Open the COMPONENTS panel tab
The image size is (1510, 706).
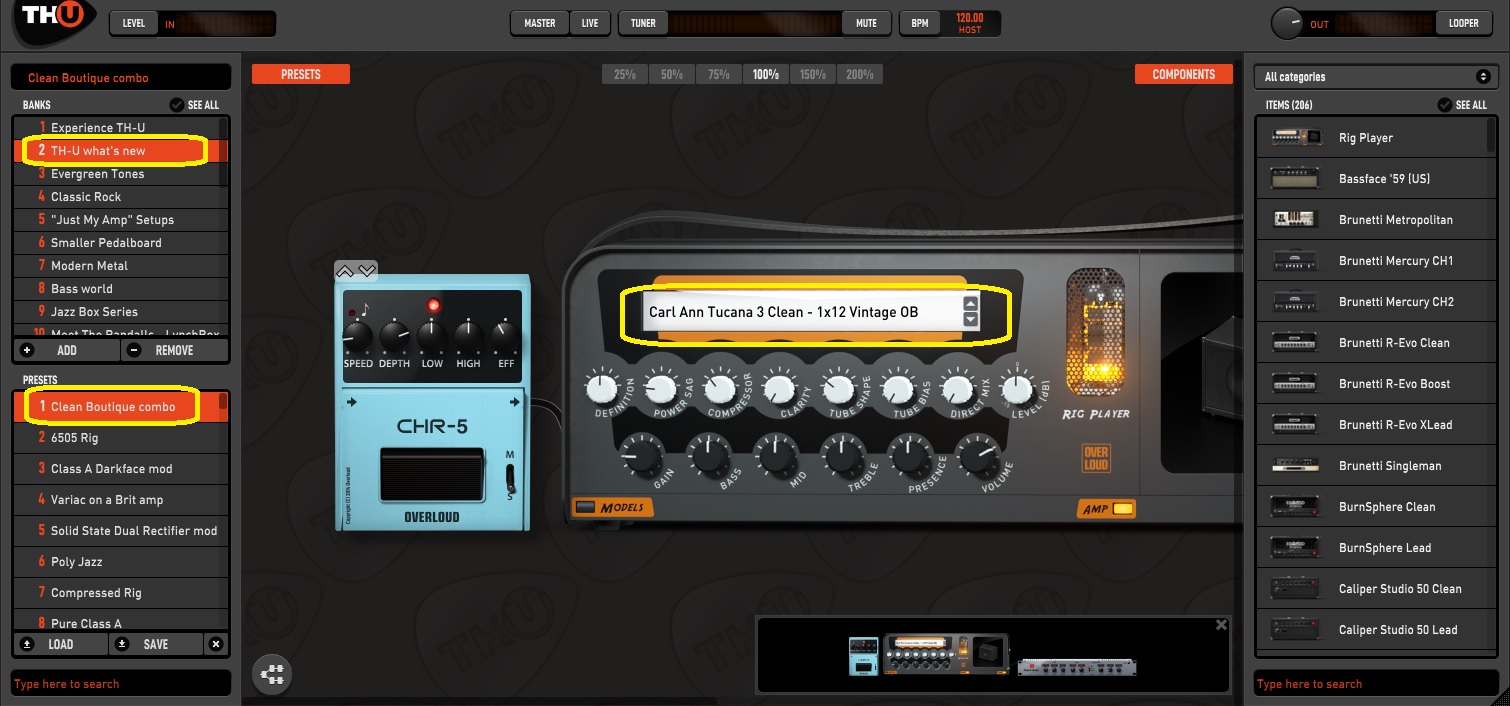click(1184, 75)
